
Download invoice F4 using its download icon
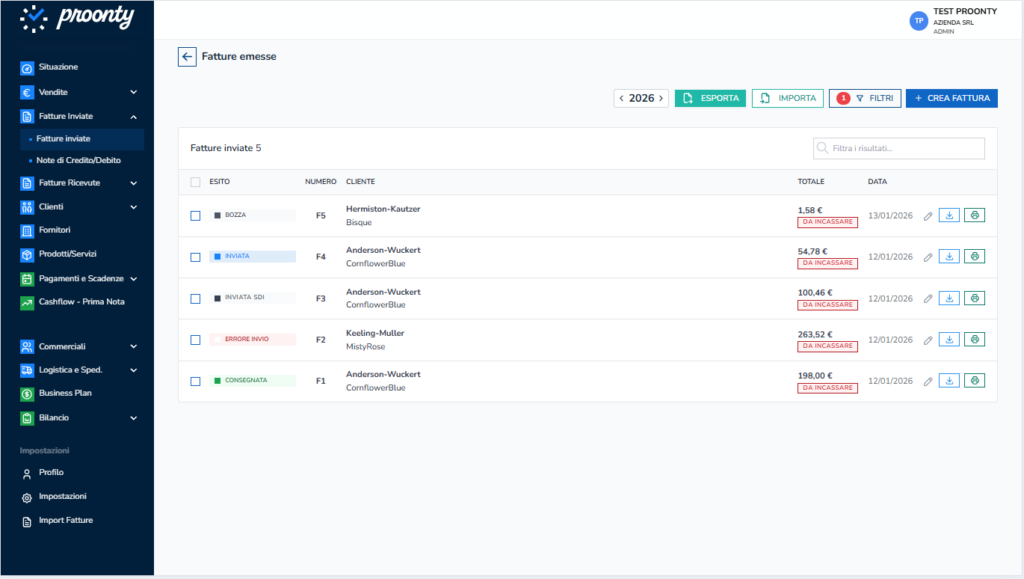[949, 257]
